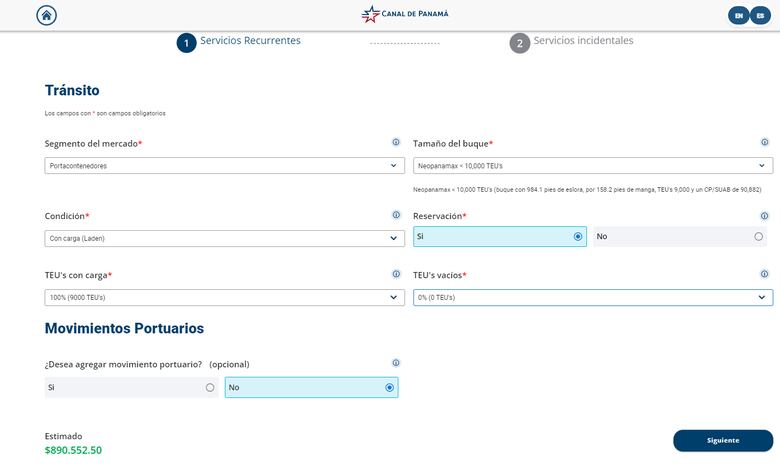This screenshot has height=466, width=780.
Task: Show info tooltip for Condición
Action: (x=396, y=215)
